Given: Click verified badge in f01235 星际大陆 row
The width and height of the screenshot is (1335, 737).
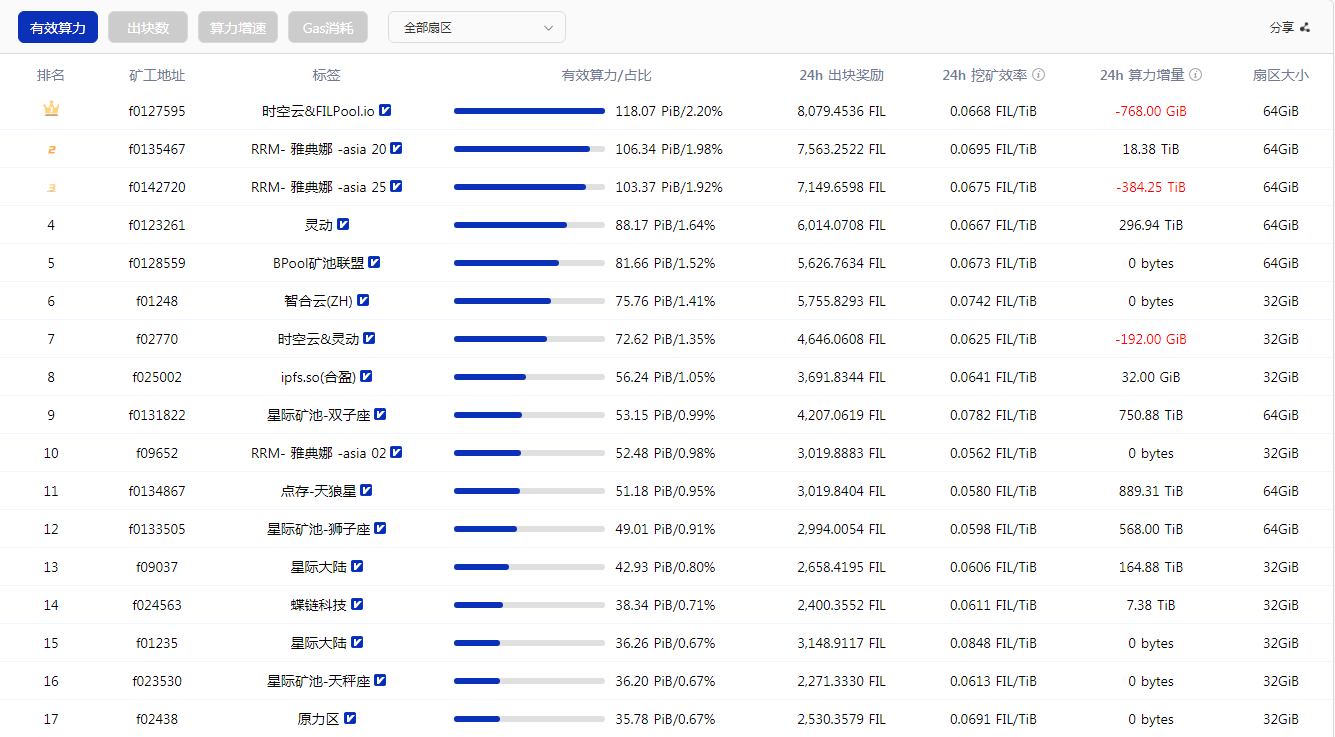Looking at the screenshot, I should [357, 643].
